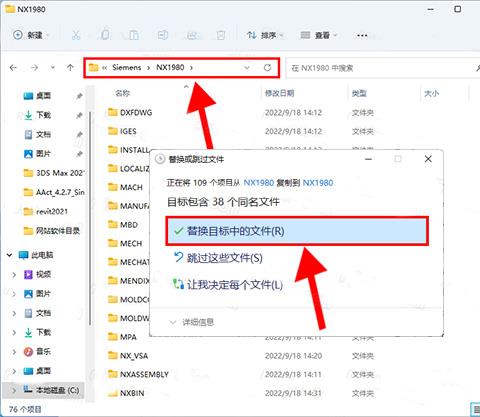Refresh the NX1980 folder view
Viewport: 480px width, 417px height.
pos(267,68)
